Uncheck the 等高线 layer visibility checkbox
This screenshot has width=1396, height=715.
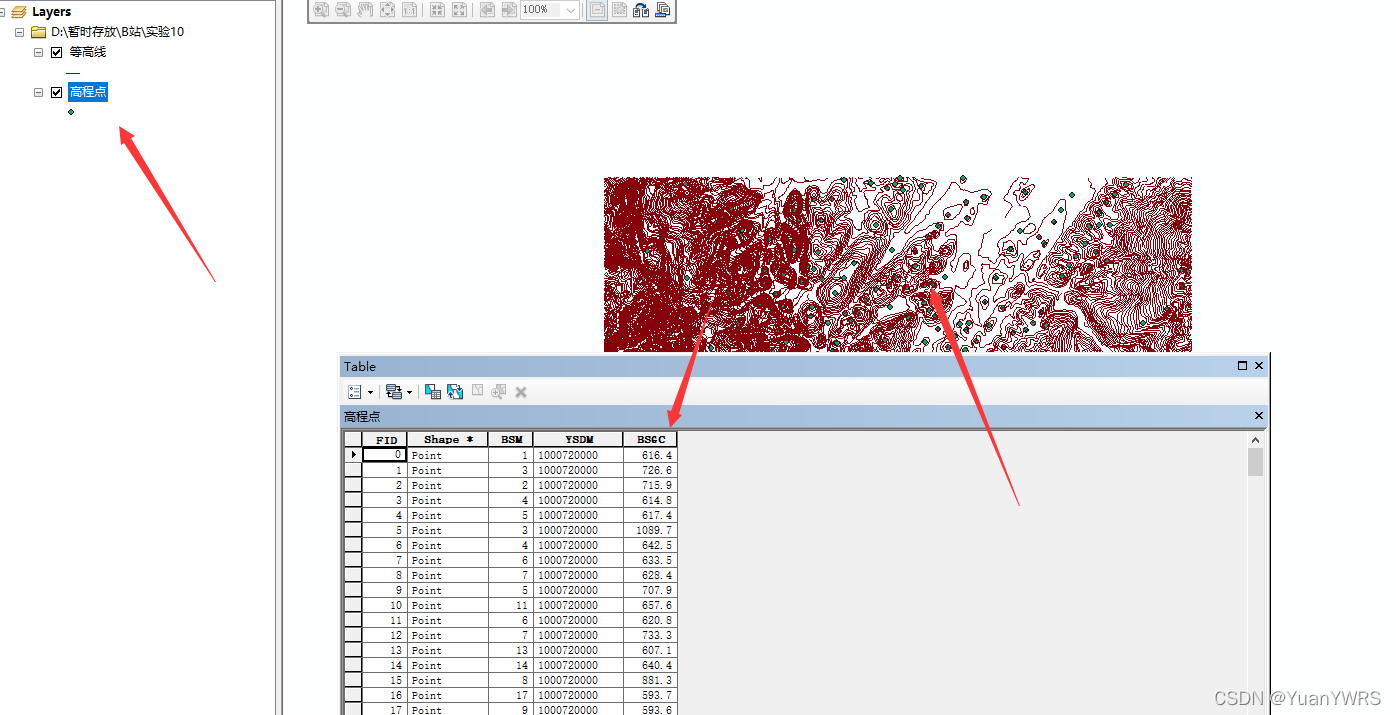point(56,52)
